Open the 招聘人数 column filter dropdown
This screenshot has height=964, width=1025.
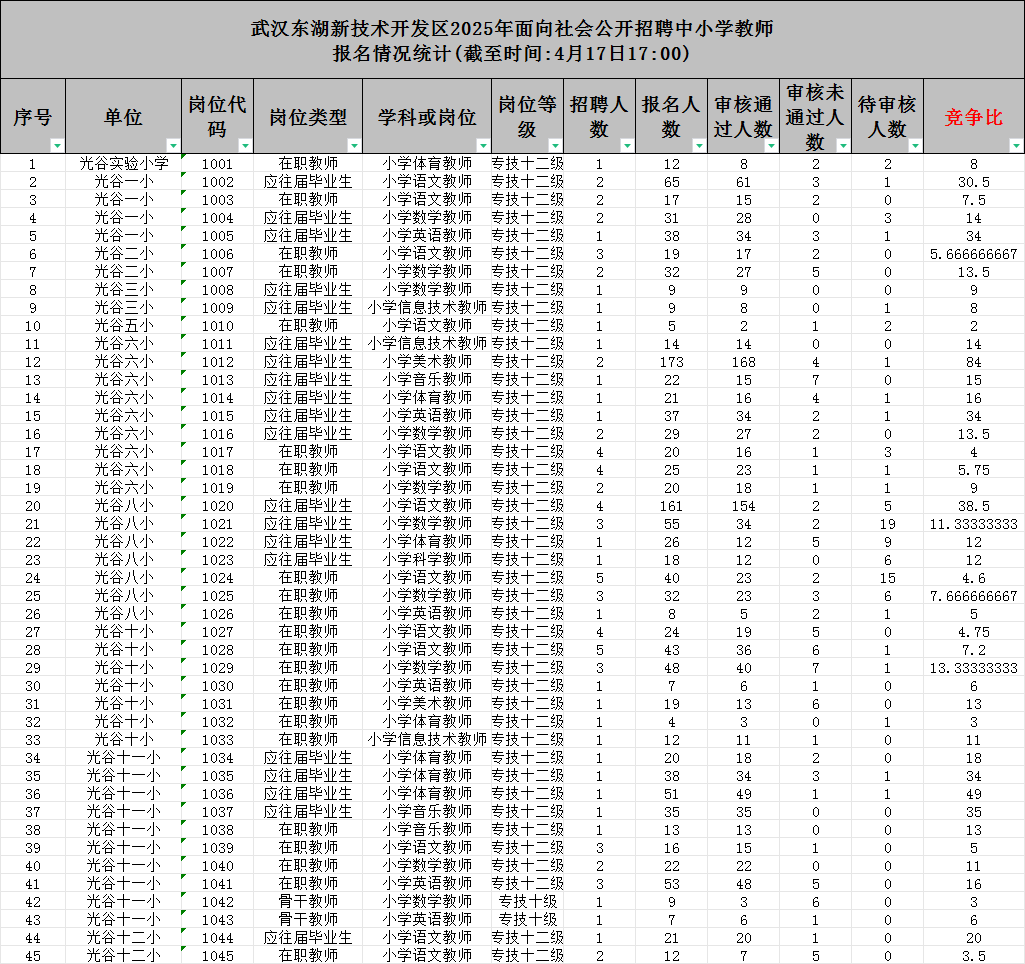[627, 145]
